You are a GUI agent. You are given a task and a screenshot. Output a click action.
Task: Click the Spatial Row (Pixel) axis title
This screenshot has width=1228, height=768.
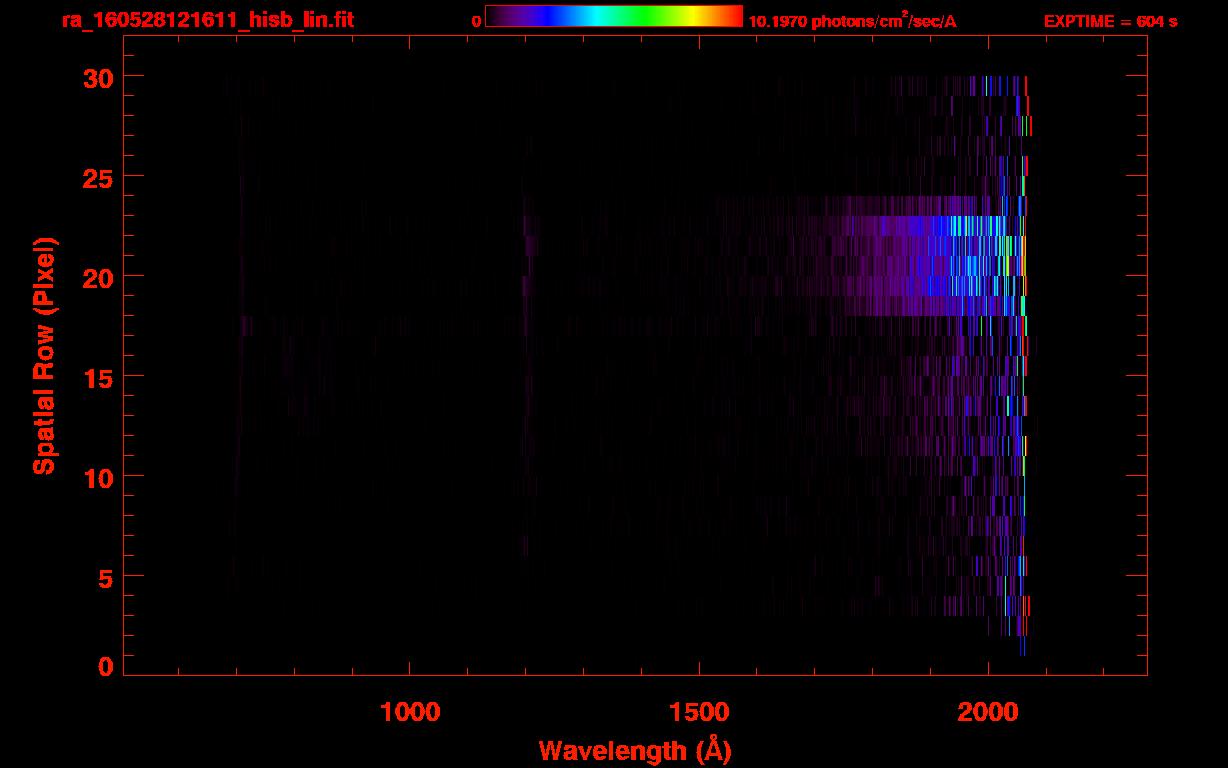pyautogui.click(x=44, y=355)
